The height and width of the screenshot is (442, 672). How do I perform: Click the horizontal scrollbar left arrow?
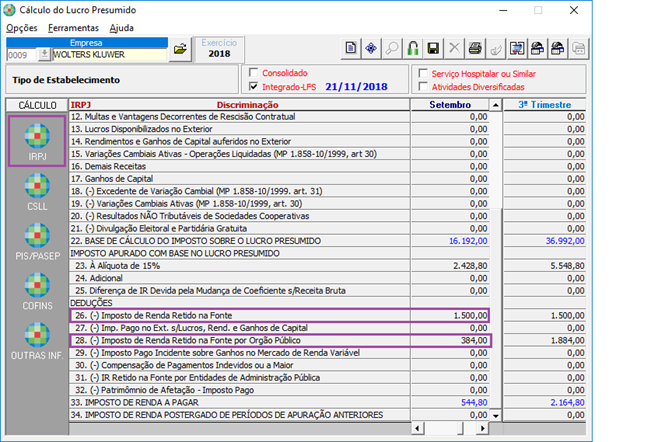(417, 428)
